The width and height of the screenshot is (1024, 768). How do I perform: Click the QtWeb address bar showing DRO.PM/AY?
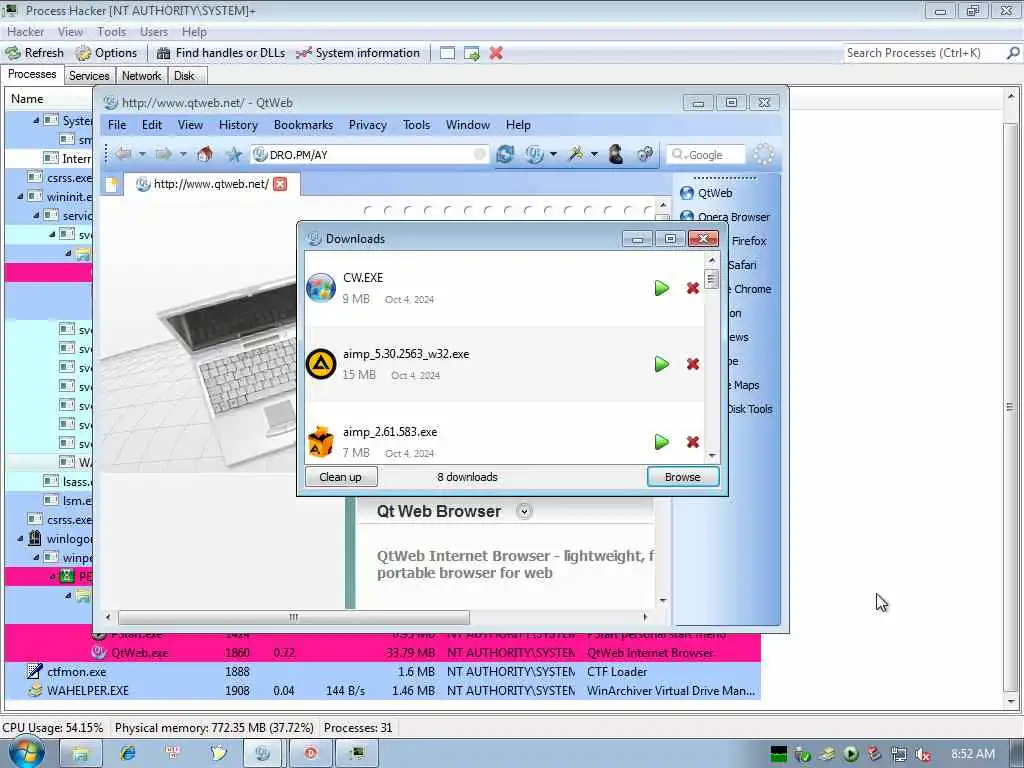coord(370,155)
